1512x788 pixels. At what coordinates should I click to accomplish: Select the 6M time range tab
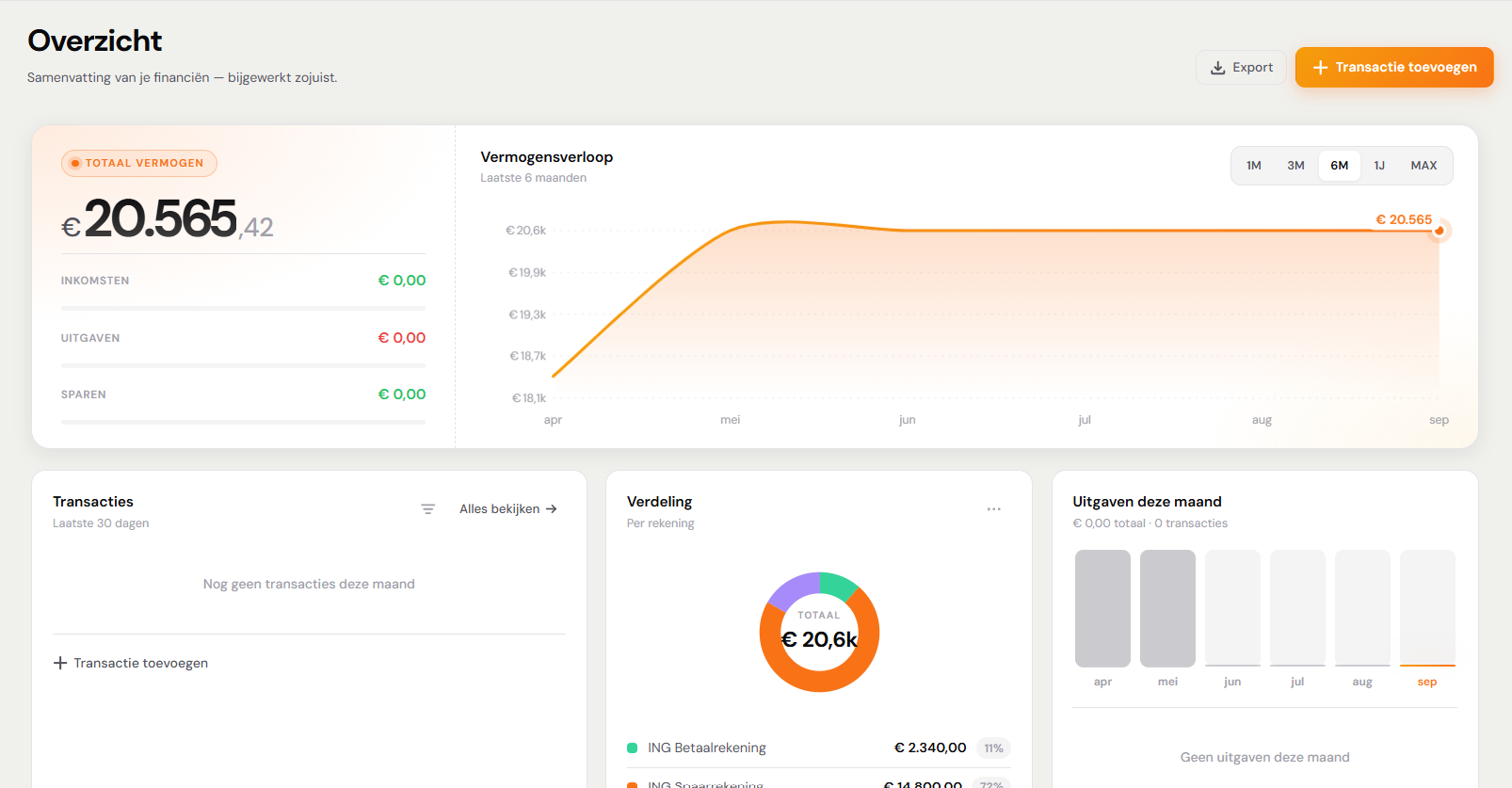tap(1340, 166)
